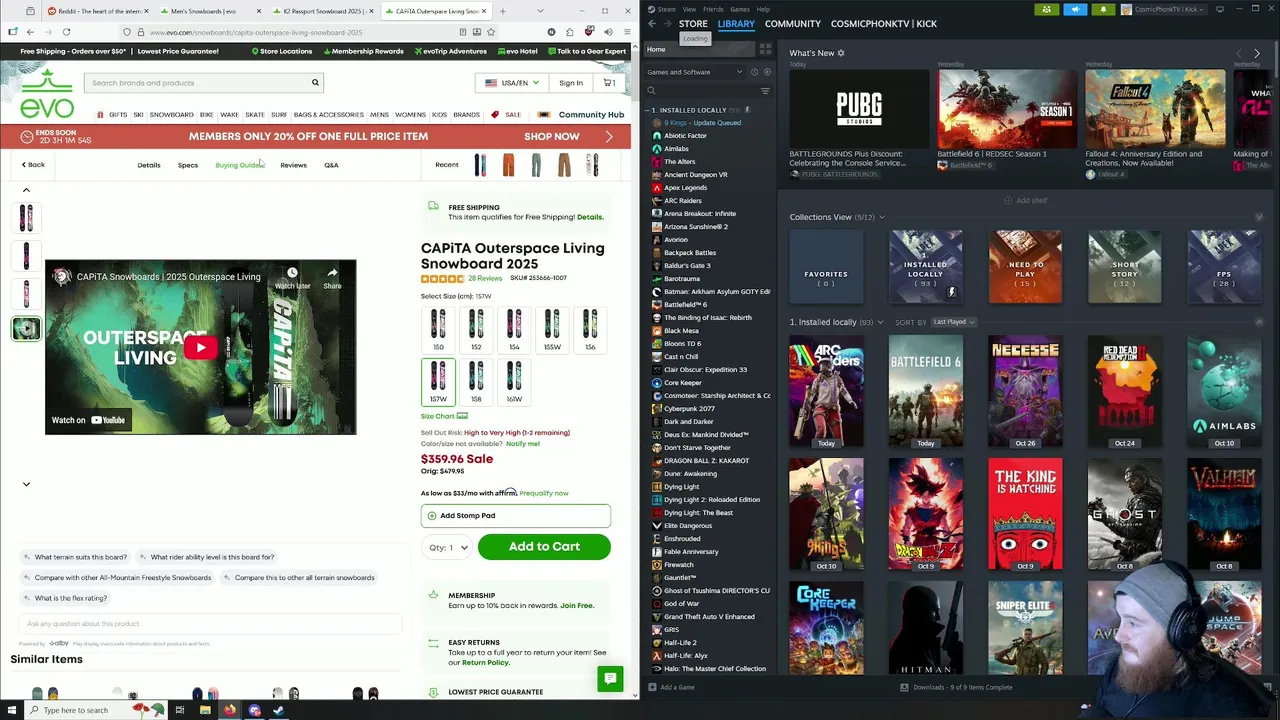The width and height of the screenshot is (1280, 720).
Task: Open Steam friends green button
Action: coord(1047,9)
